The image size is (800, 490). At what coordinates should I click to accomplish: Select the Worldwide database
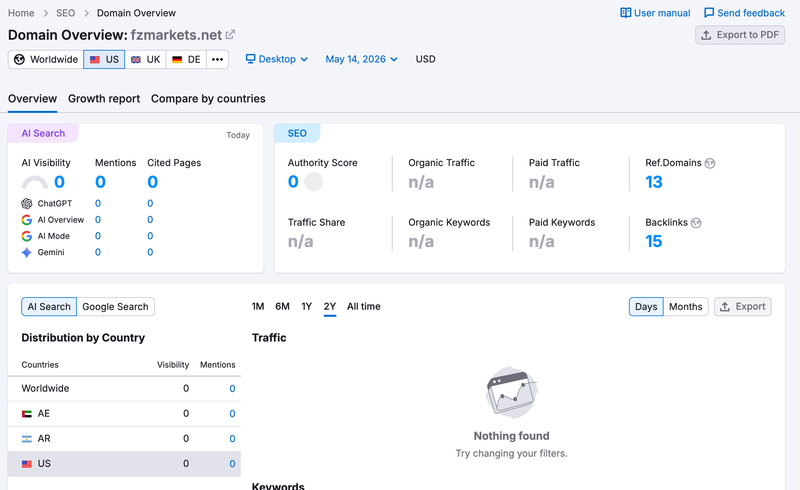(46, 59)
